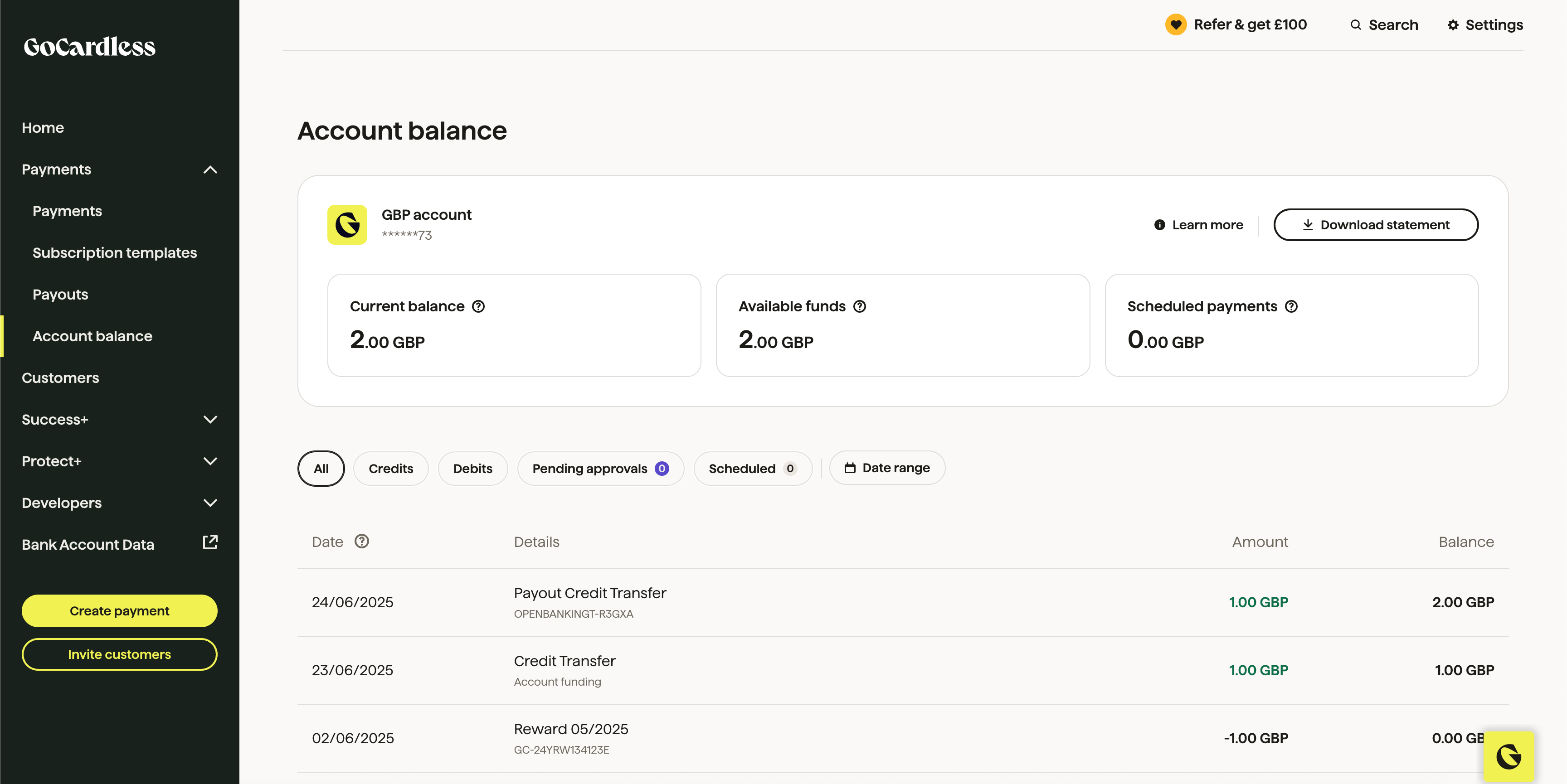Click the GBP account title
Viewport: 1567px width, 784px height.
coord(426,215)
